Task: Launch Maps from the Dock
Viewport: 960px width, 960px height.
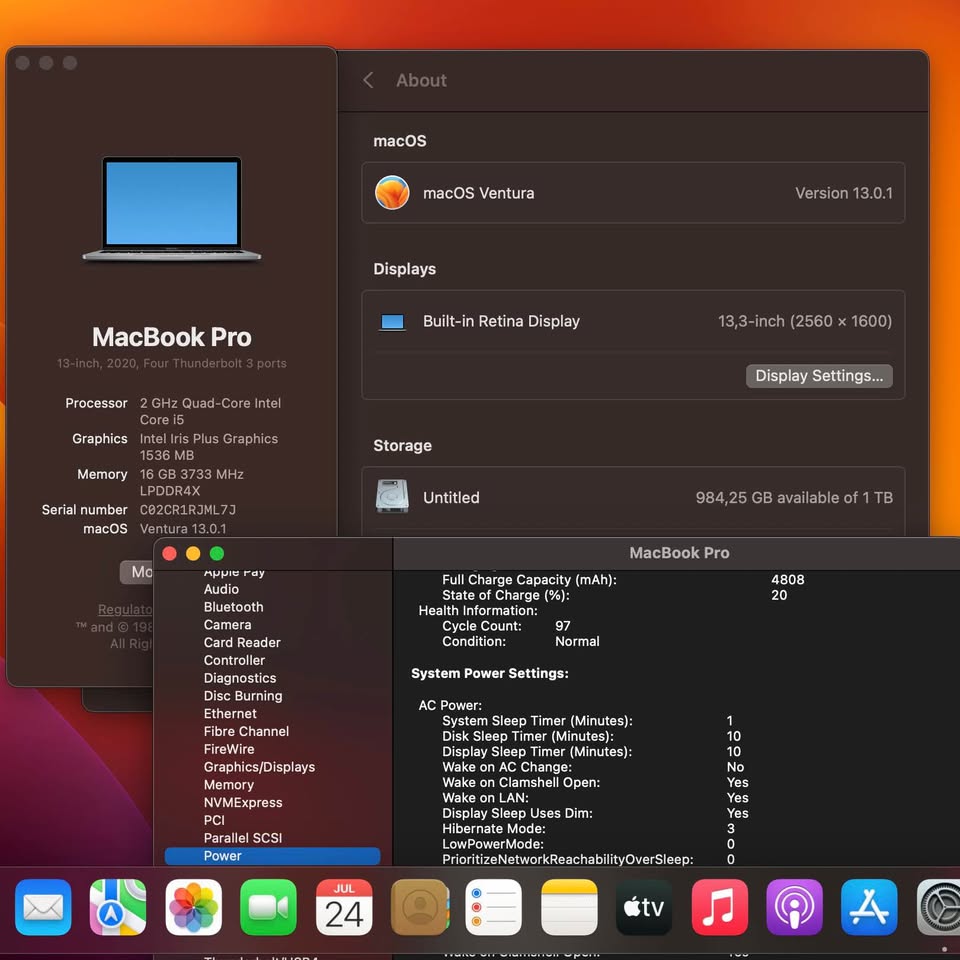Action: [118, 907]
